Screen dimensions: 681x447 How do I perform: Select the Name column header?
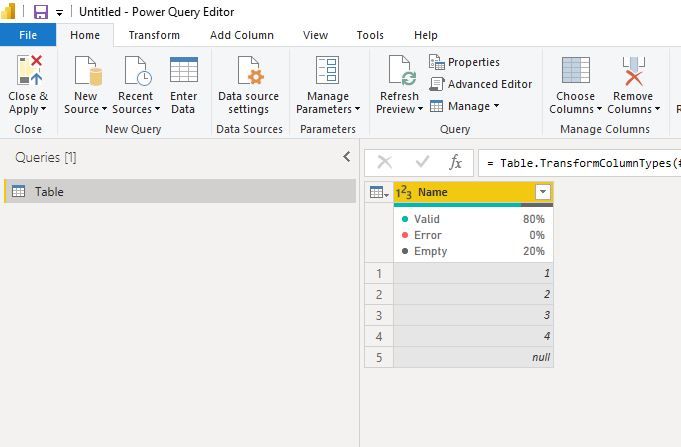pyautogui.click(x=473, y=192)
